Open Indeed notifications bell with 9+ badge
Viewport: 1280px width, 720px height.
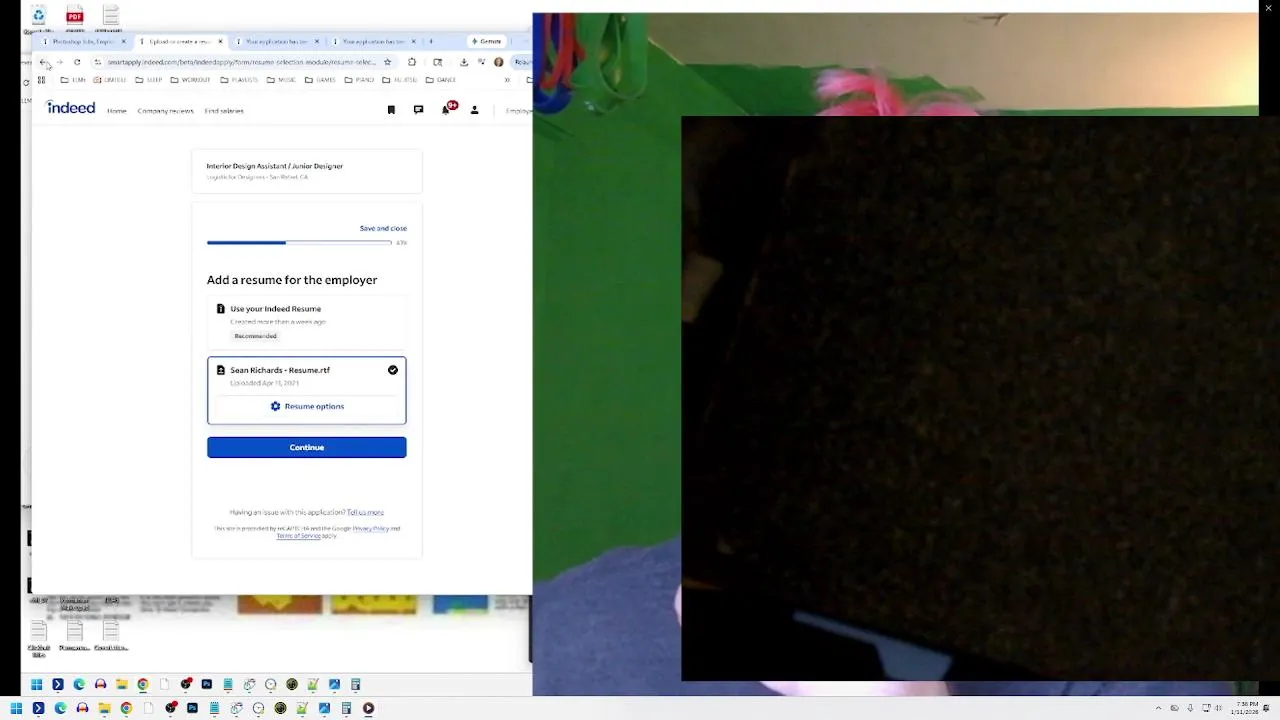(447, 108)
